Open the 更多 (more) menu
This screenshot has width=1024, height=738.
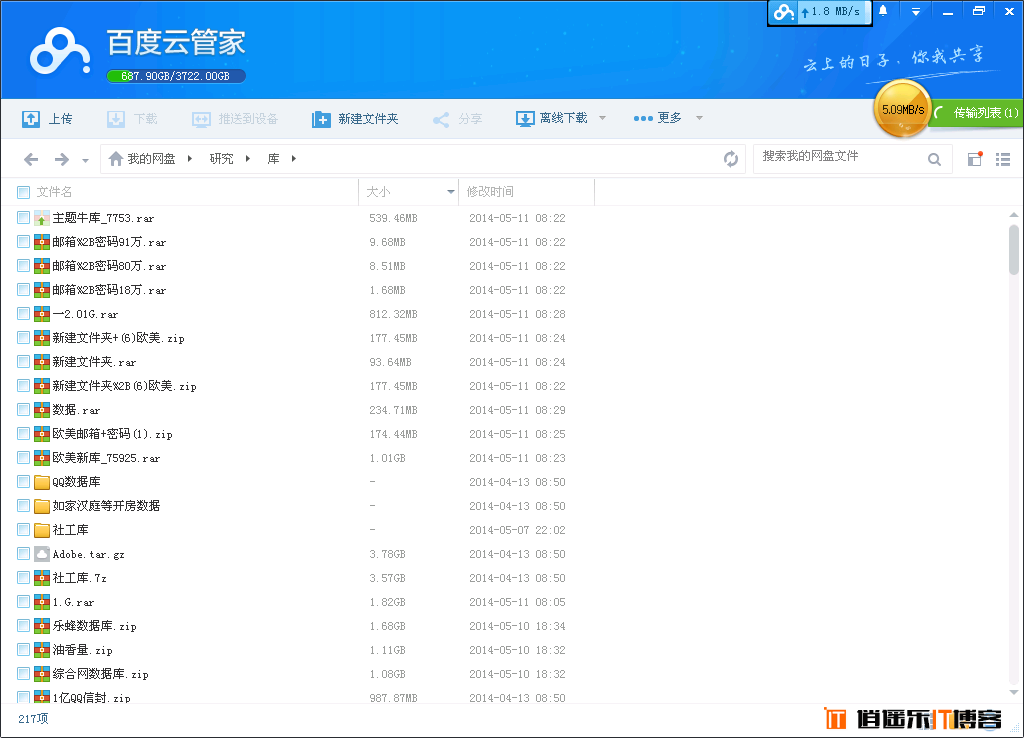(657, 118)
